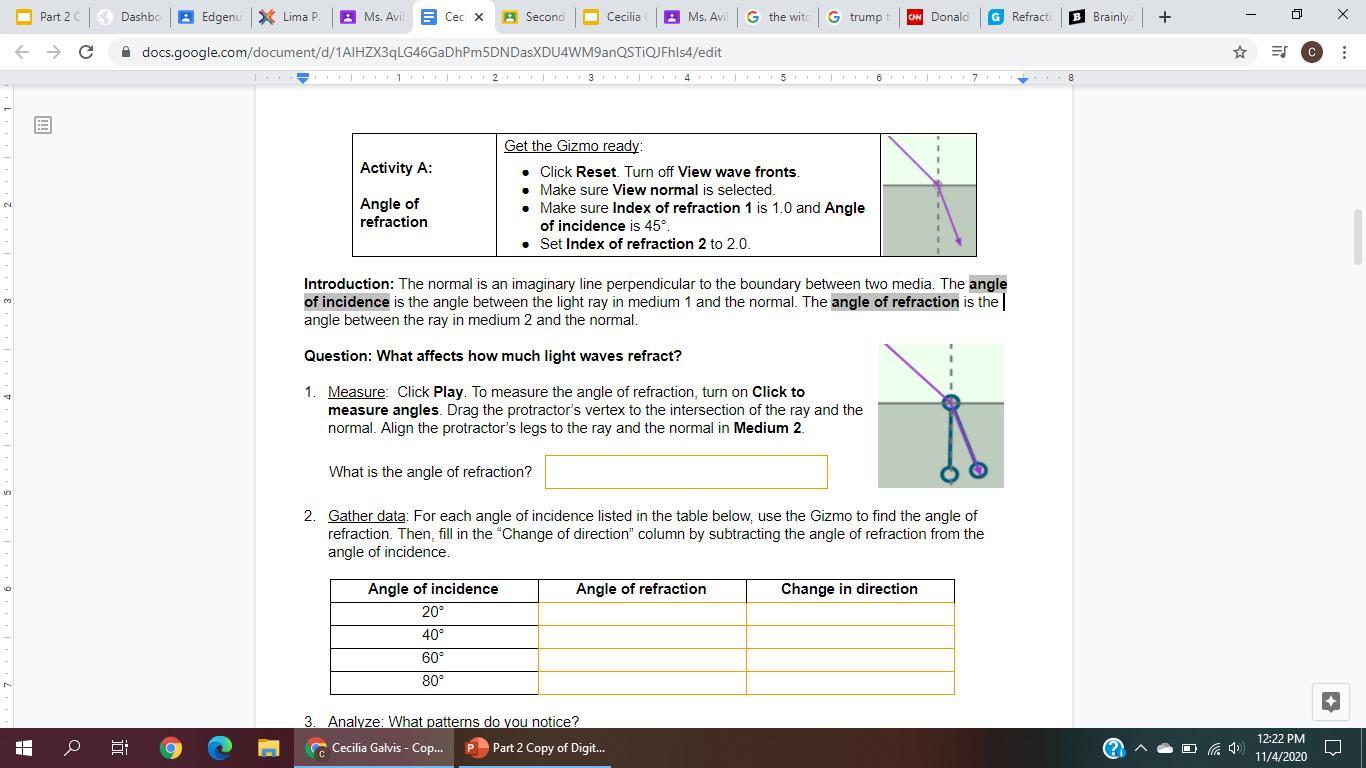Click the underlined word 'Measure'

(356, 392)
